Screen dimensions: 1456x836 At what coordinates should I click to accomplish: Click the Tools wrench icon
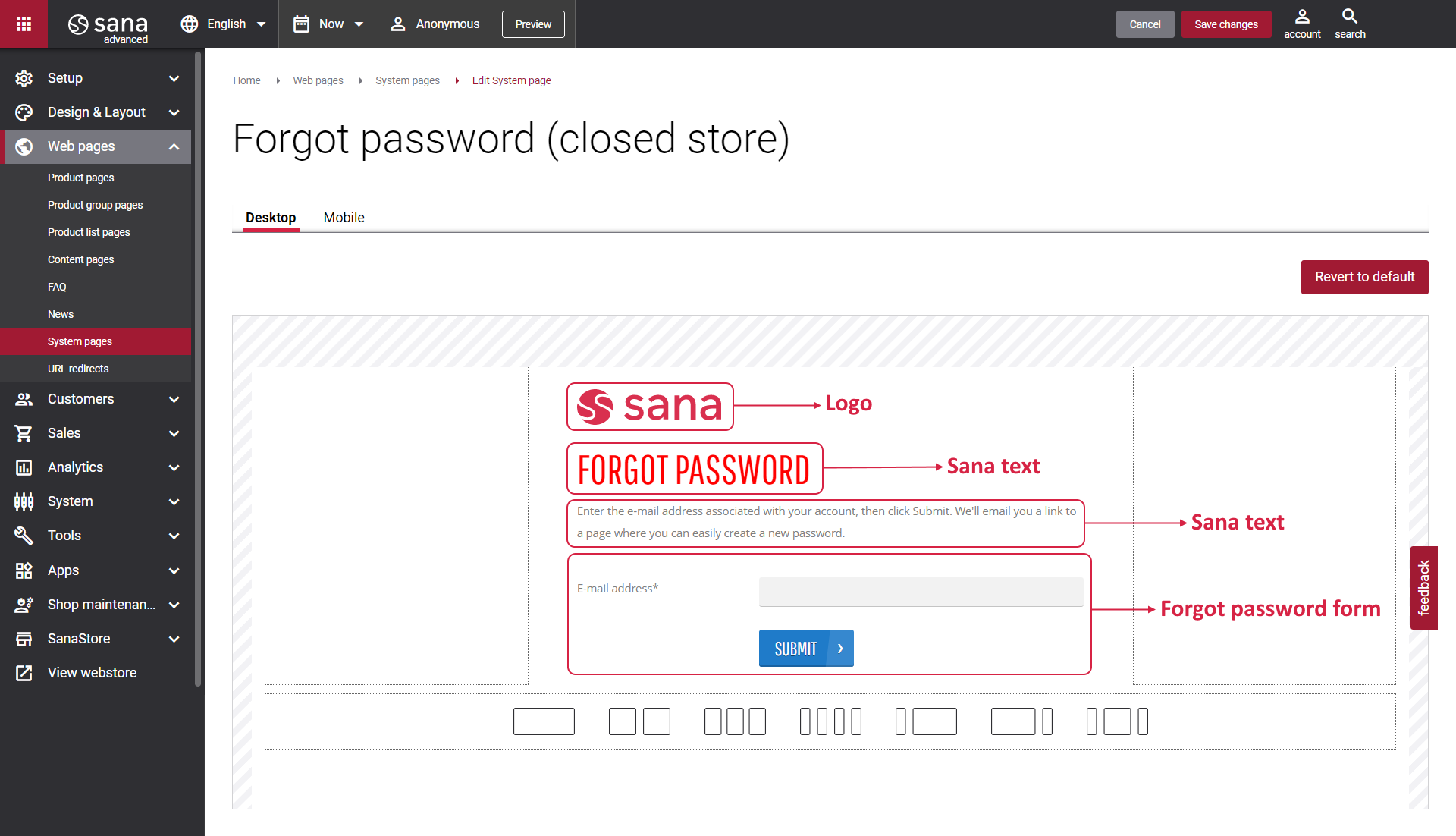pyautogui.click(x=24, y=536)
